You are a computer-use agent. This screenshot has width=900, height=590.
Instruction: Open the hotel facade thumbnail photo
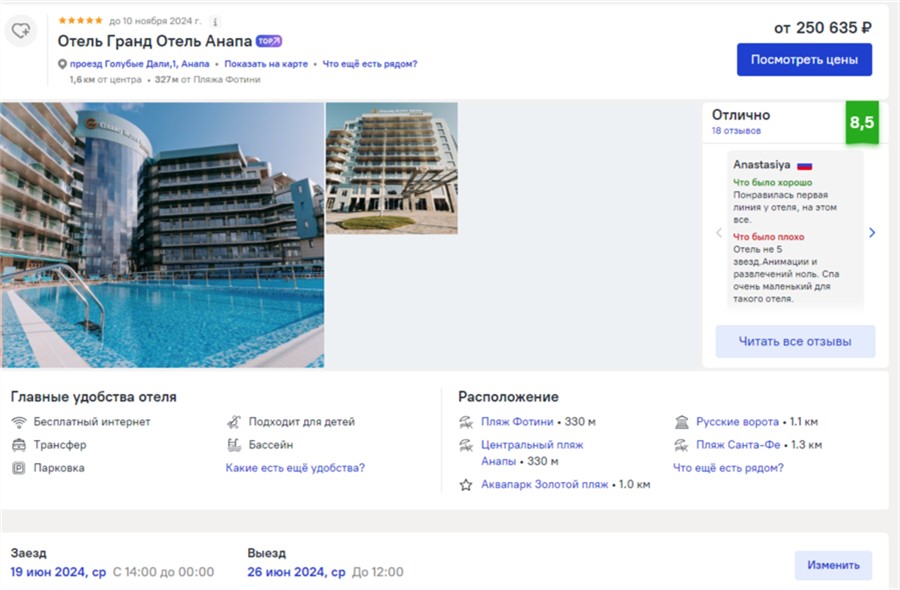pyautogui.click(x=391, y=168)
